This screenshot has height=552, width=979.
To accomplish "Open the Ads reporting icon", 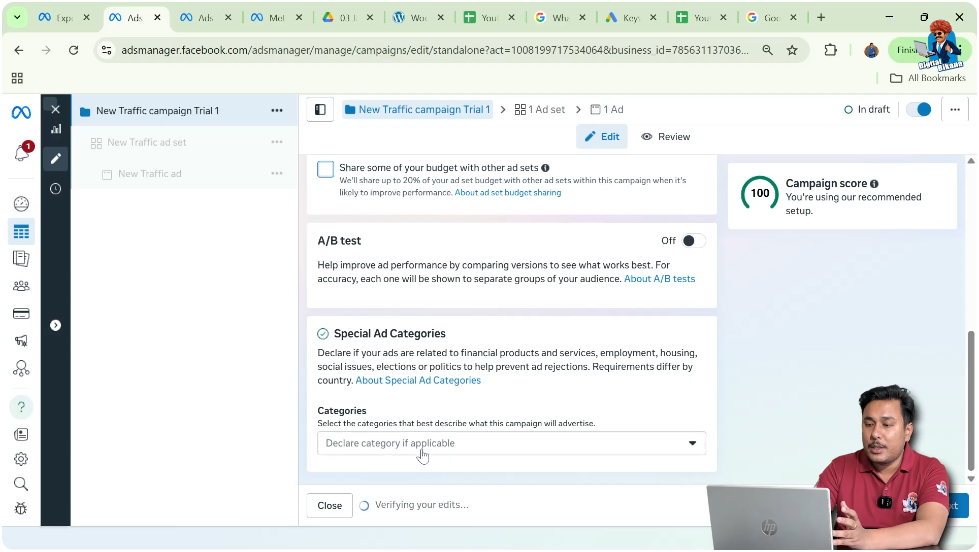I will (21, 259).
